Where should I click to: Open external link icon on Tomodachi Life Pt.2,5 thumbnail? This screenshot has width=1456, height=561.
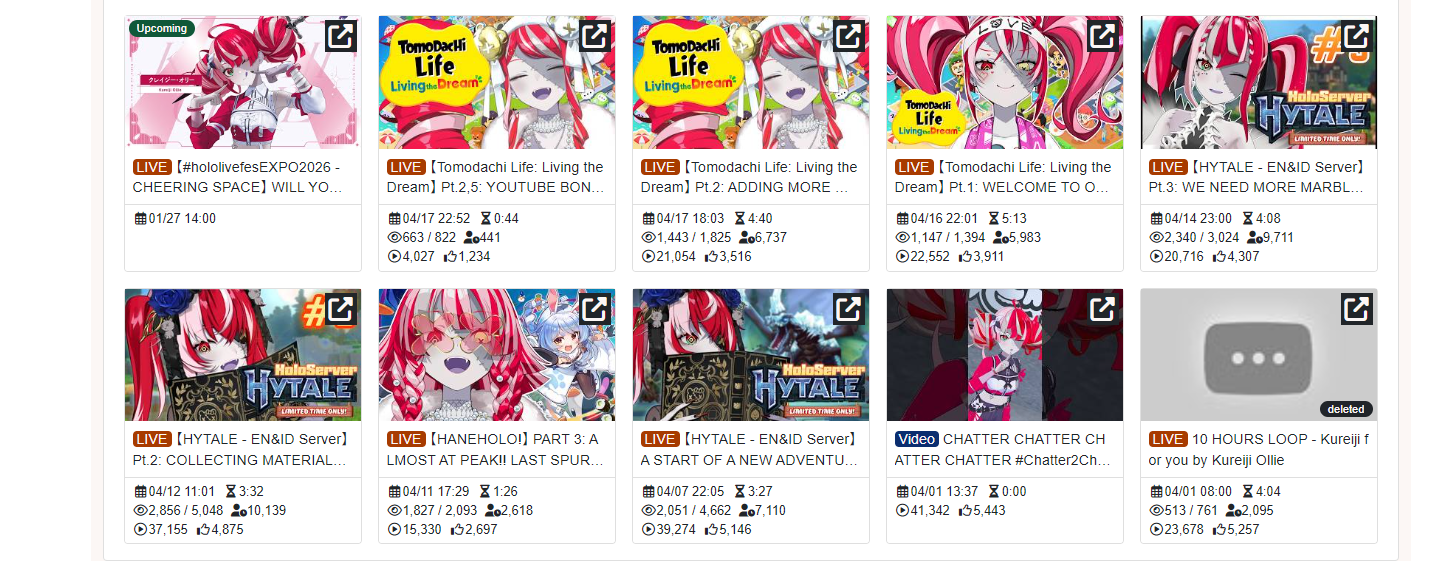[595, 37]
